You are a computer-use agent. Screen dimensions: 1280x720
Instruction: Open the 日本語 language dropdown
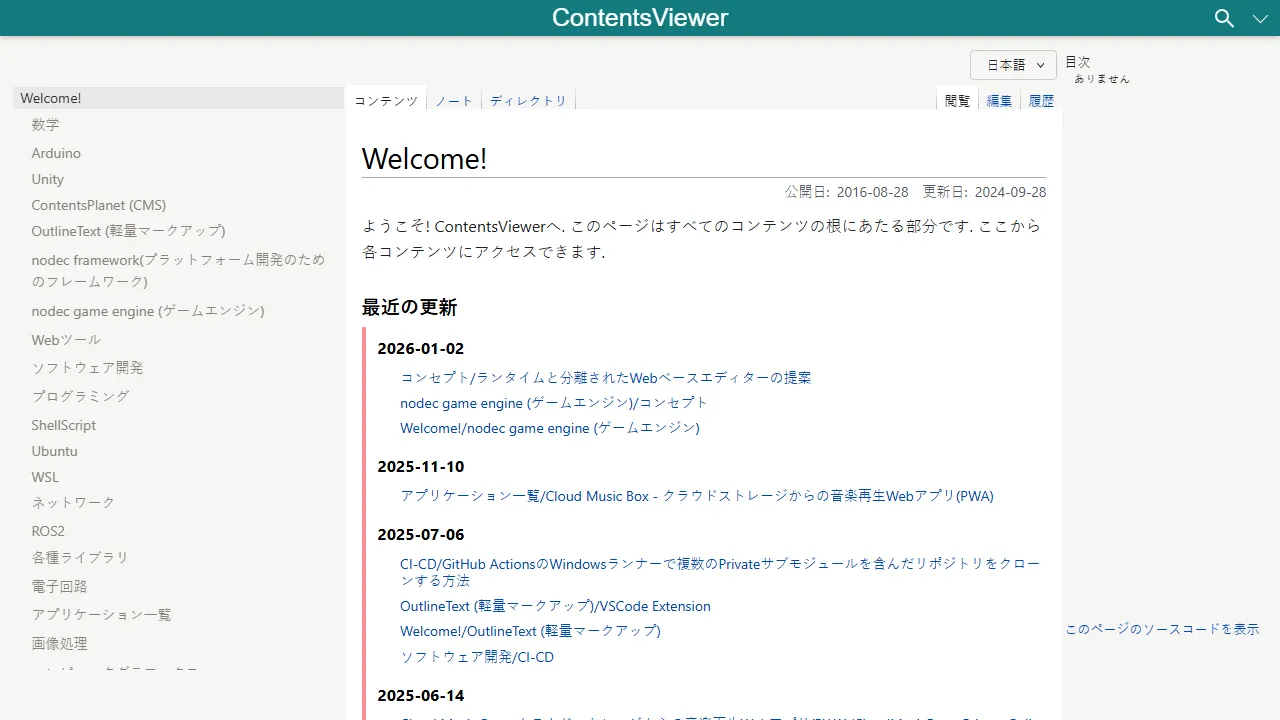[1012, 64]
